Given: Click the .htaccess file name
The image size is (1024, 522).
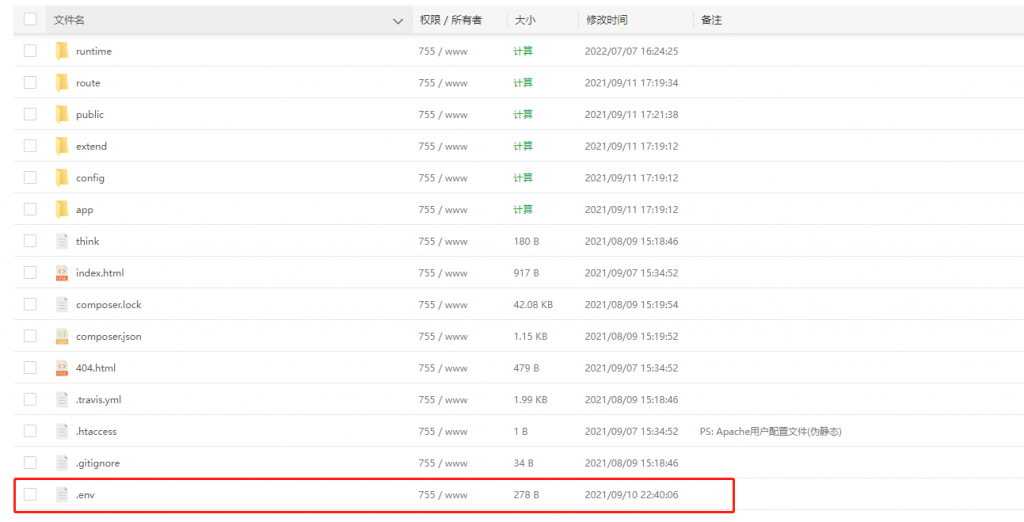Looking at the screenshot, I should tap(96, 432).
